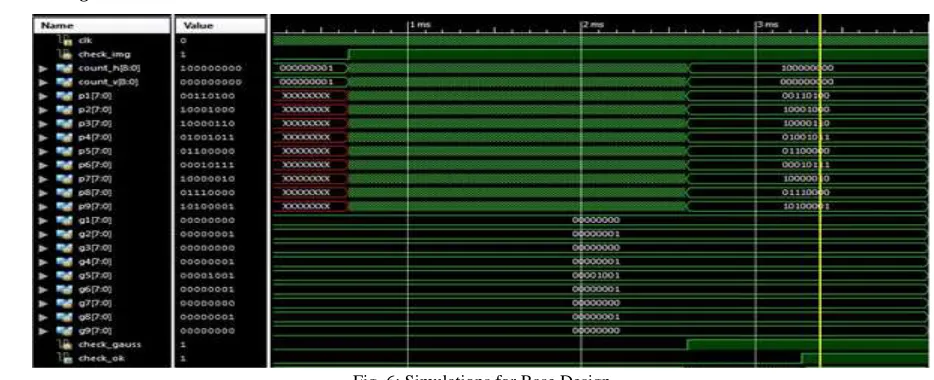Click the g3 bus icon
This screenshot has height=380, width=934.
pyautogui.click(x=64, y=248)
